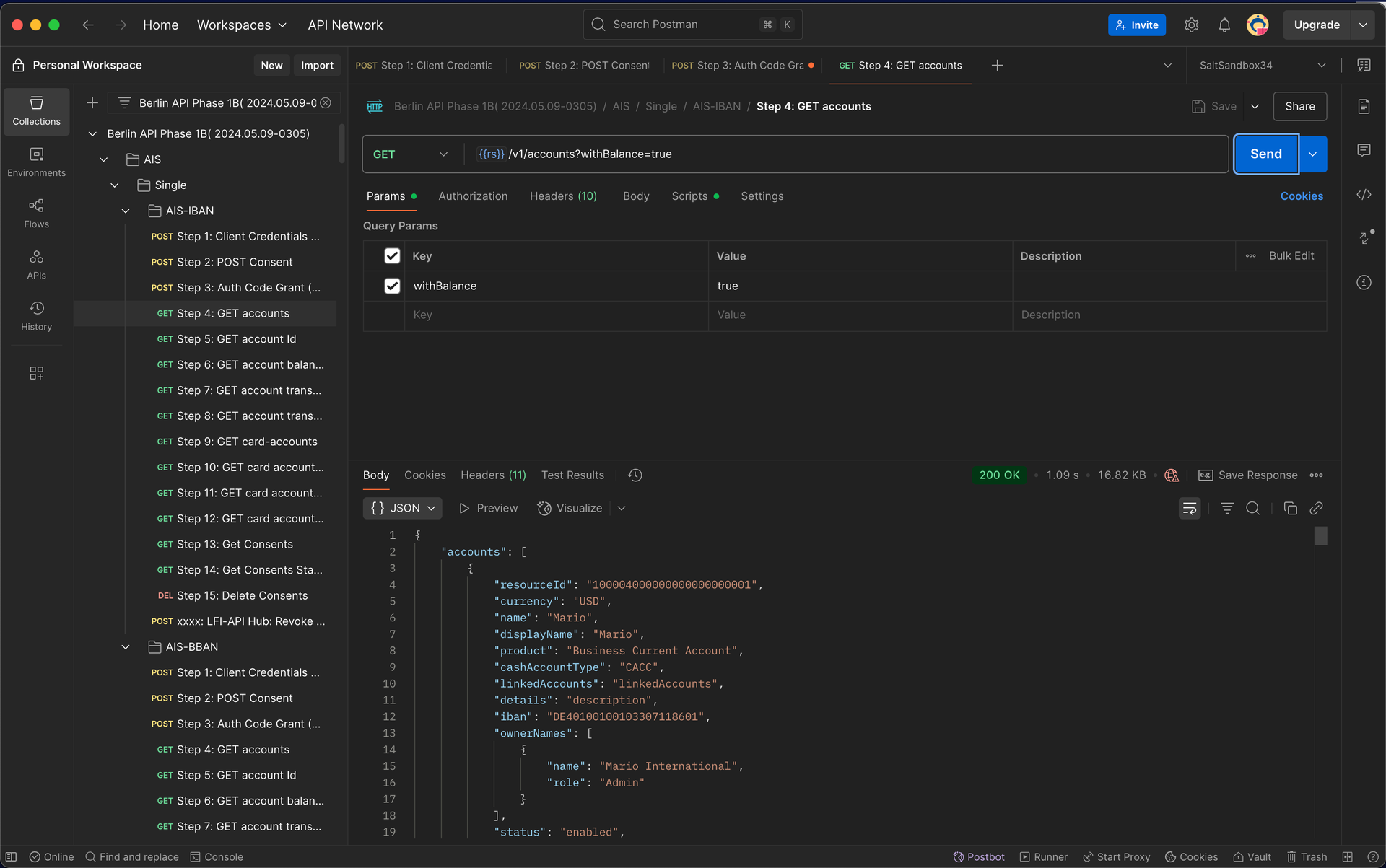
Task: Open the notifications bell
Action: click(x=1224, y=25)
